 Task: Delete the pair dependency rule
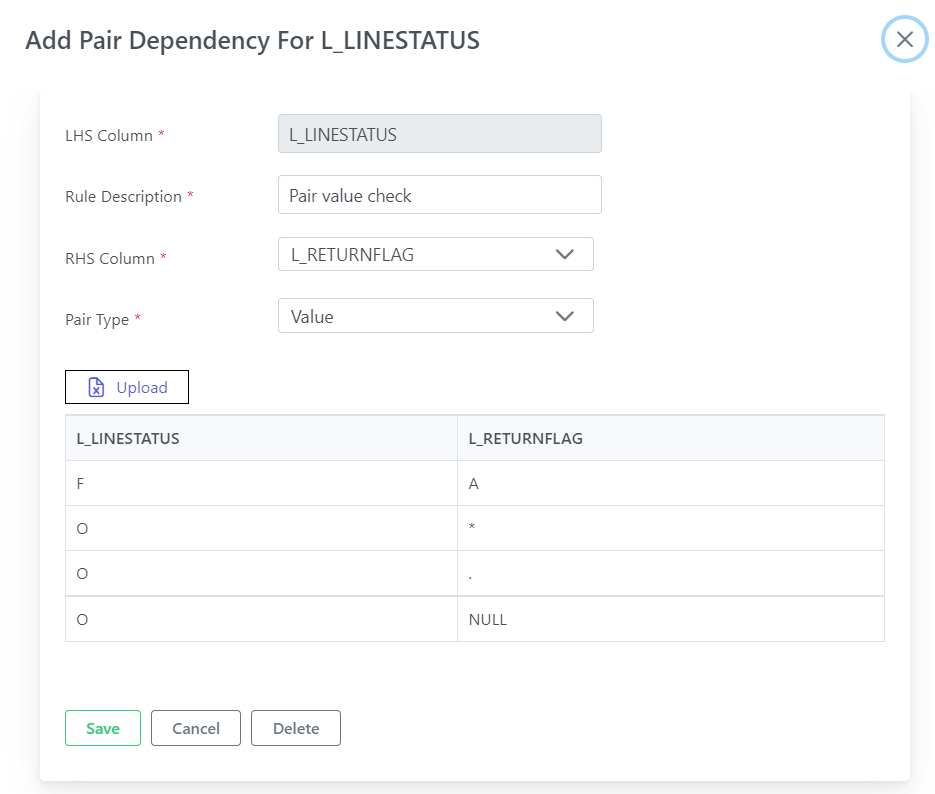coord(296,728)
